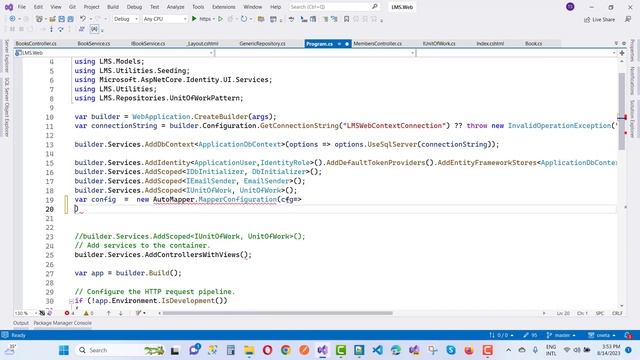640x360 pixels.
Task: Switch to MembersController.cs tab
Action: [x=378, y=43]
